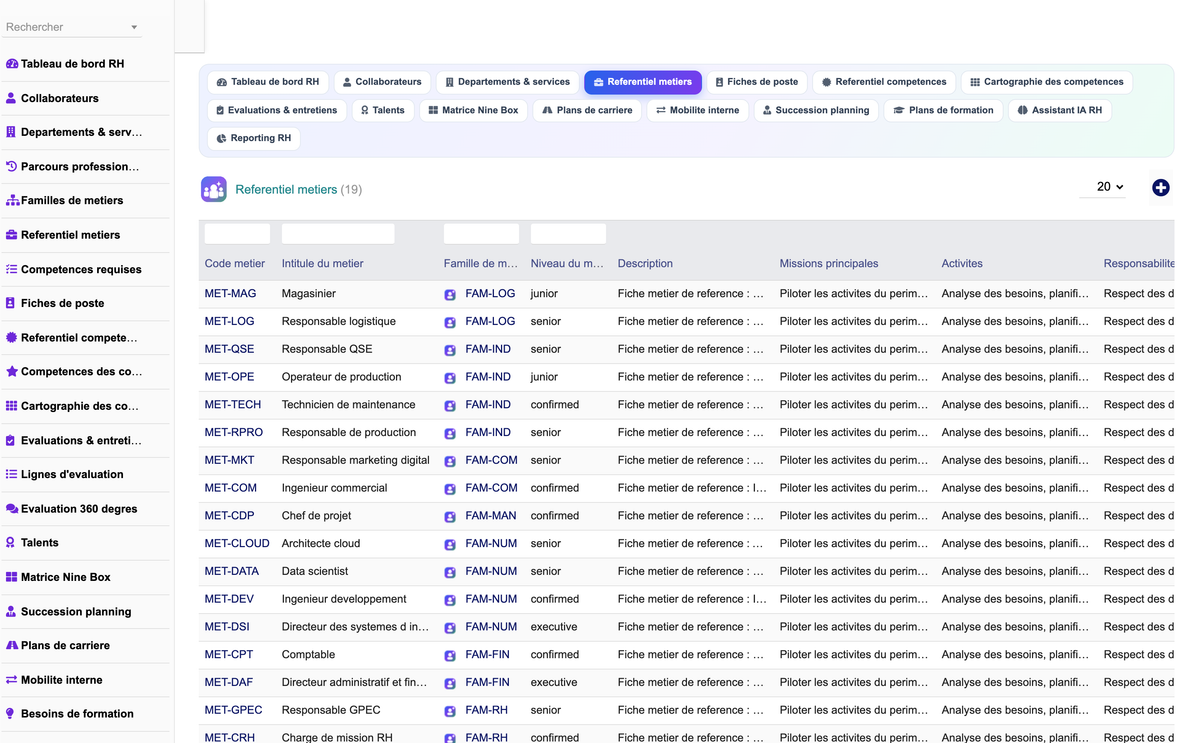Sort by the Description column header
This screenshot has height=743, width=1200.
coord(645,264)
